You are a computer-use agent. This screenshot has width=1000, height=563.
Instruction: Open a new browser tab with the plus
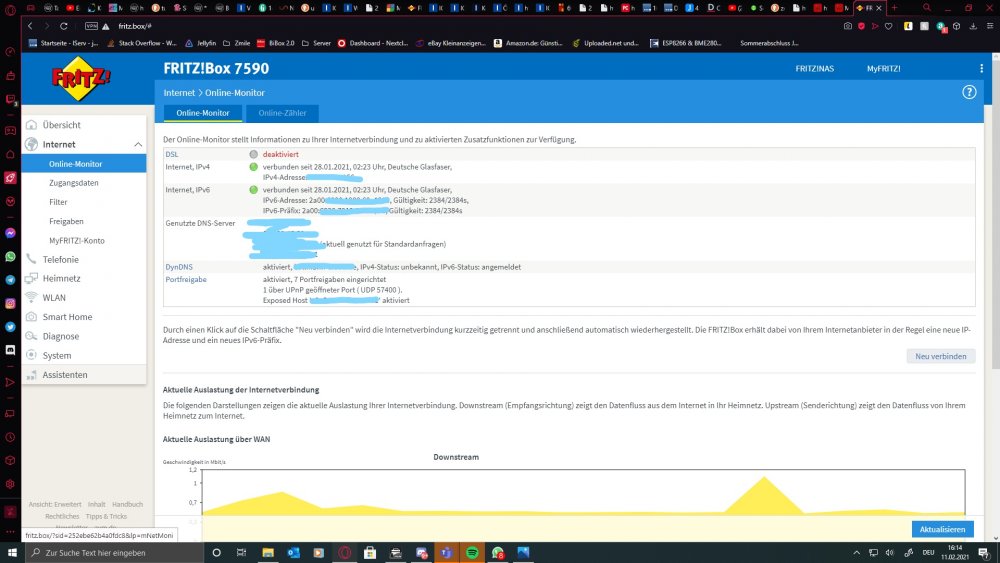point(894,8)
